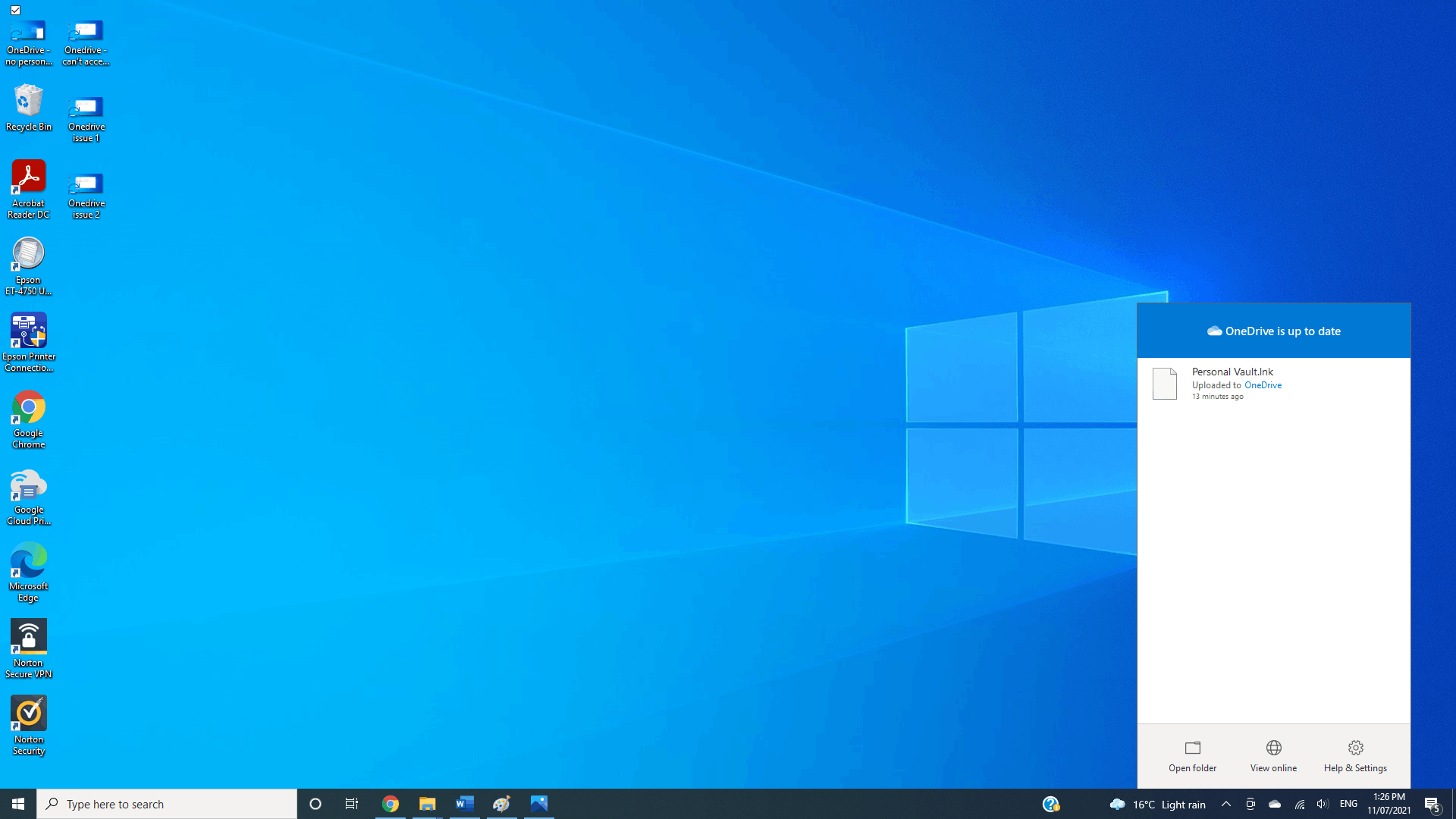Open Word from the taskbar
1456x819 pixels.
coord(464,804)
